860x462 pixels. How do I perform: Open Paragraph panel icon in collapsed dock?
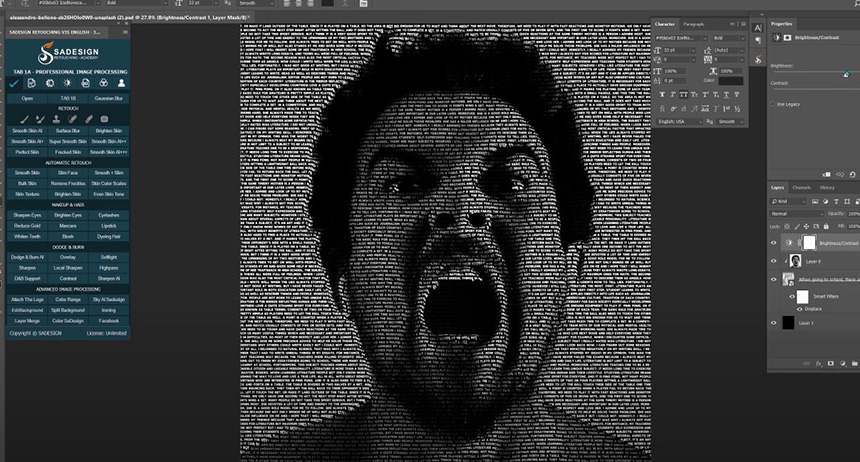point(757,41)
